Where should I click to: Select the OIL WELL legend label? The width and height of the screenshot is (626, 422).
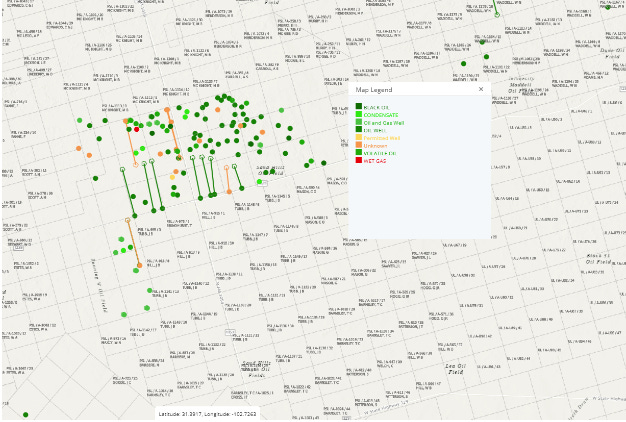pos(374,131)
